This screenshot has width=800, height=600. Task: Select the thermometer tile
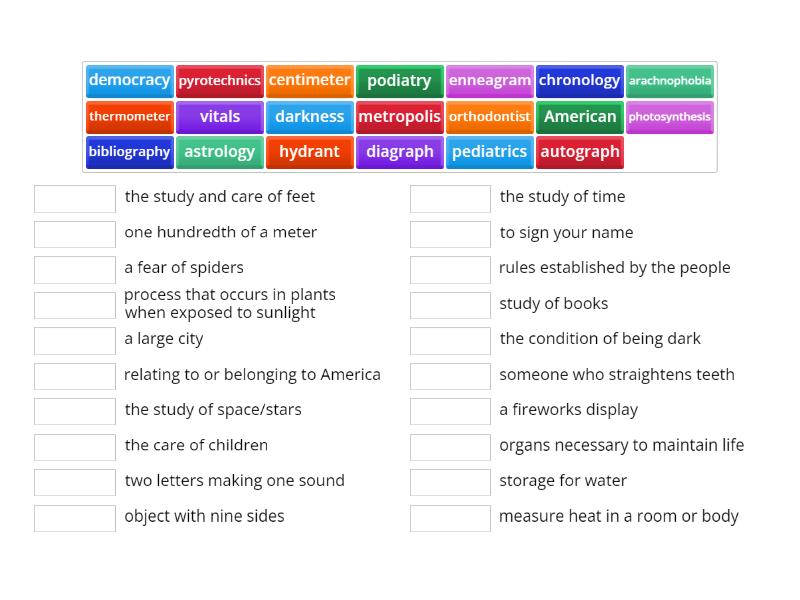129,117
